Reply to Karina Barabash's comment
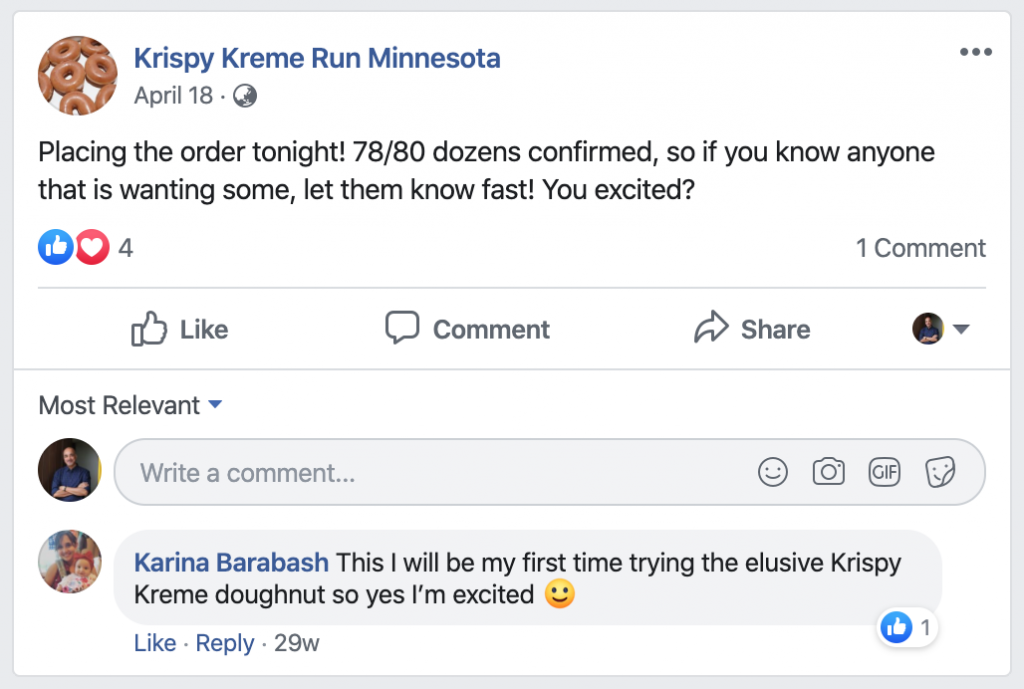1024x689 pixels. [225, 643]
